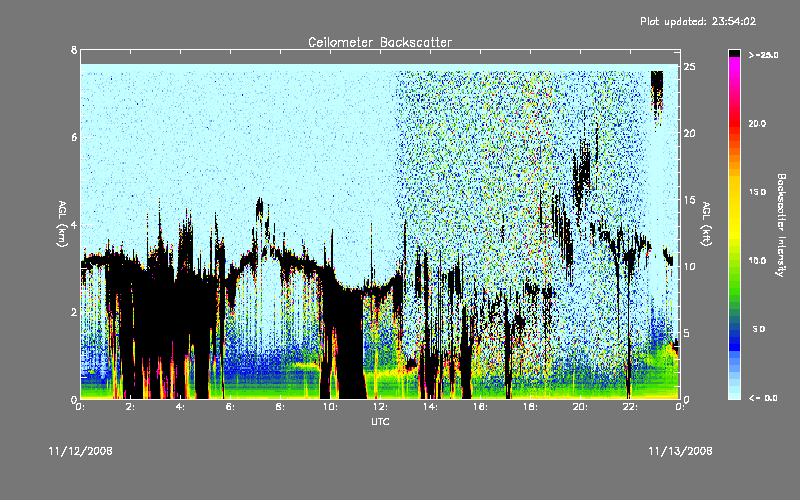Click the '10.0' colorbar scale label

[757, 260]
